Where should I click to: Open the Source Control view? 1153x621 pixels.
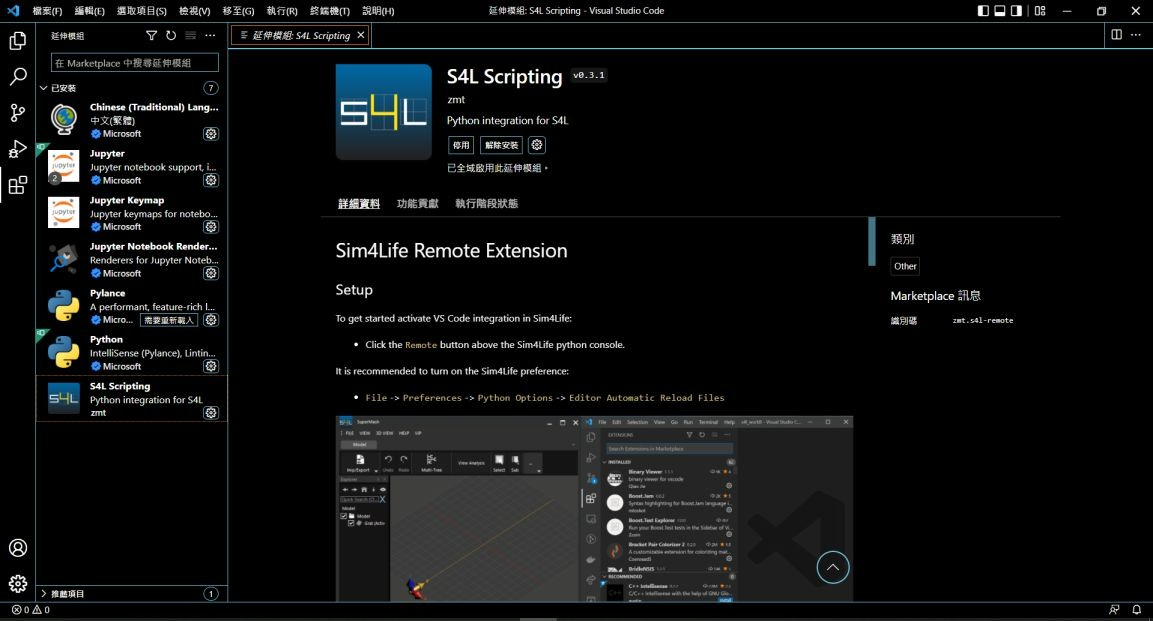[x=18, y=113]
